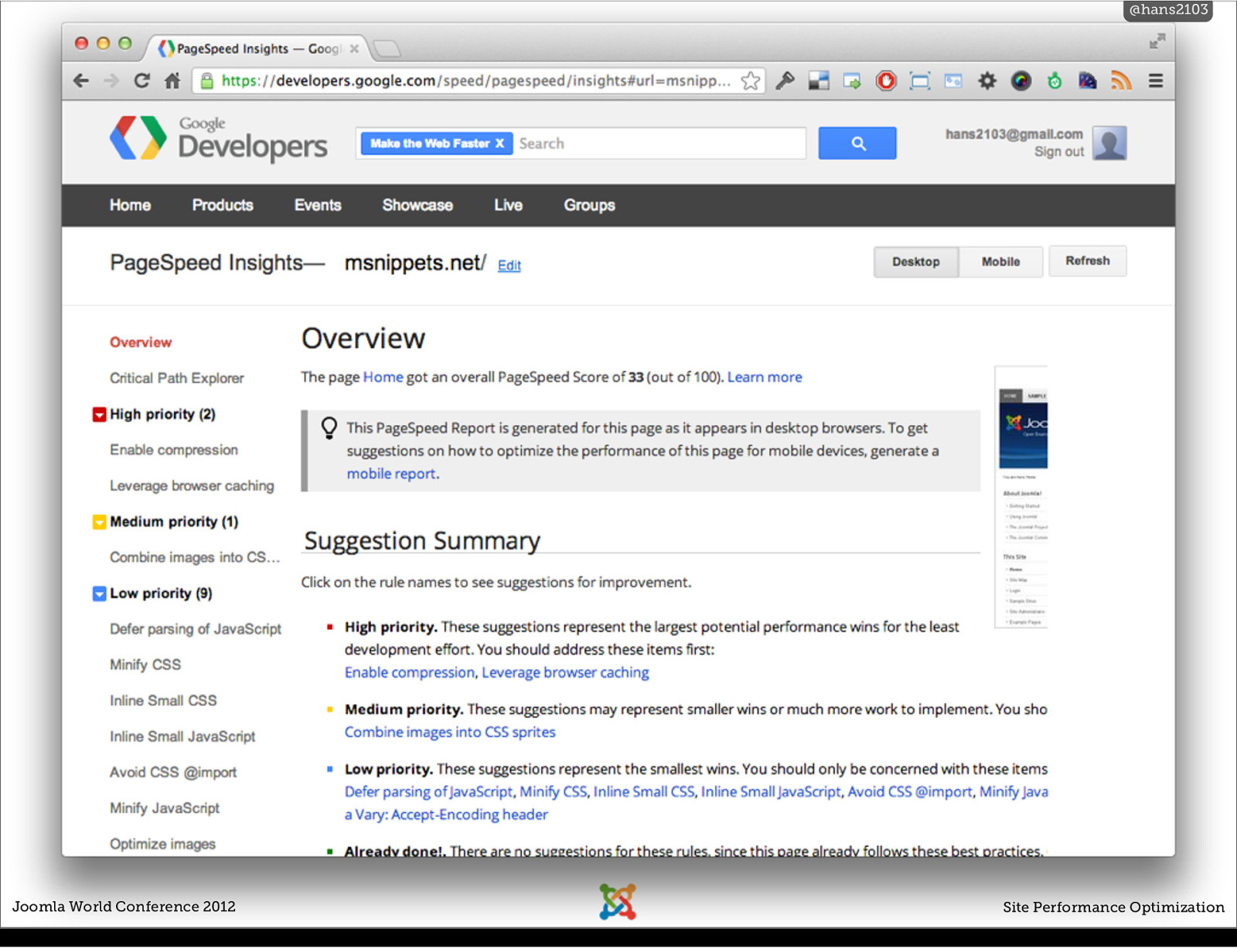Click the page preview thumbnail
The height and width of the screenshot is (952, 1237).
(1021, 496)
